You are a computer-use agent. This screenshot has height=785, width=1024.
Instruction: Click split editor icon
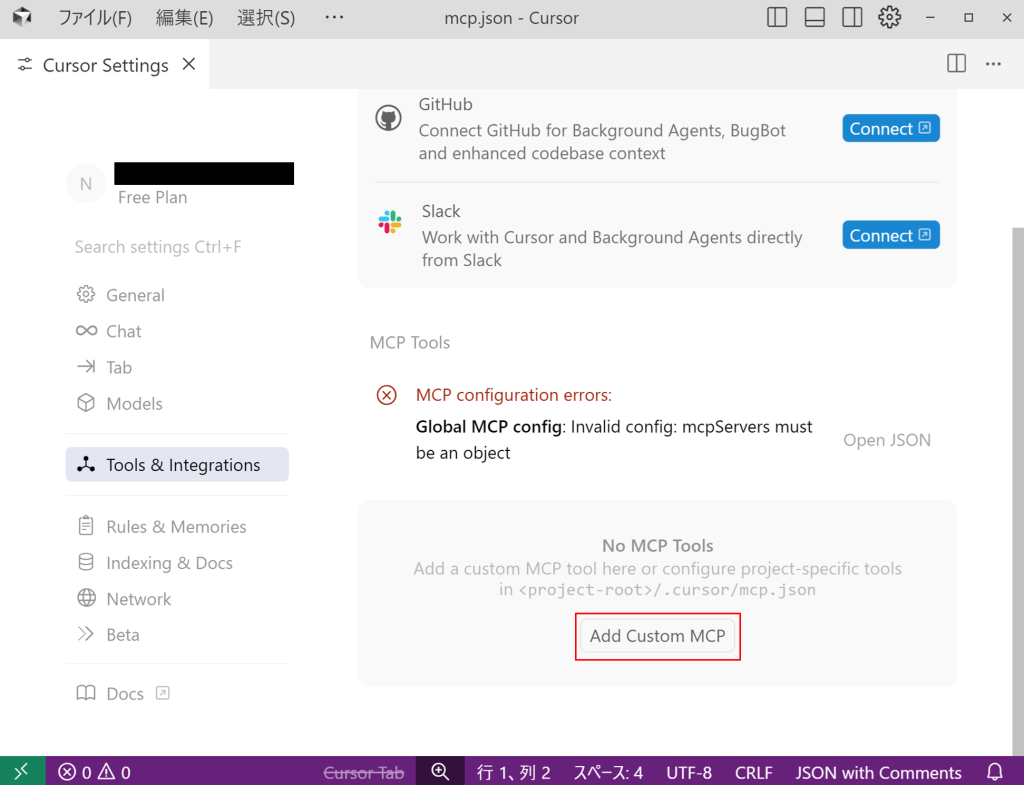(x=956, y=64)
